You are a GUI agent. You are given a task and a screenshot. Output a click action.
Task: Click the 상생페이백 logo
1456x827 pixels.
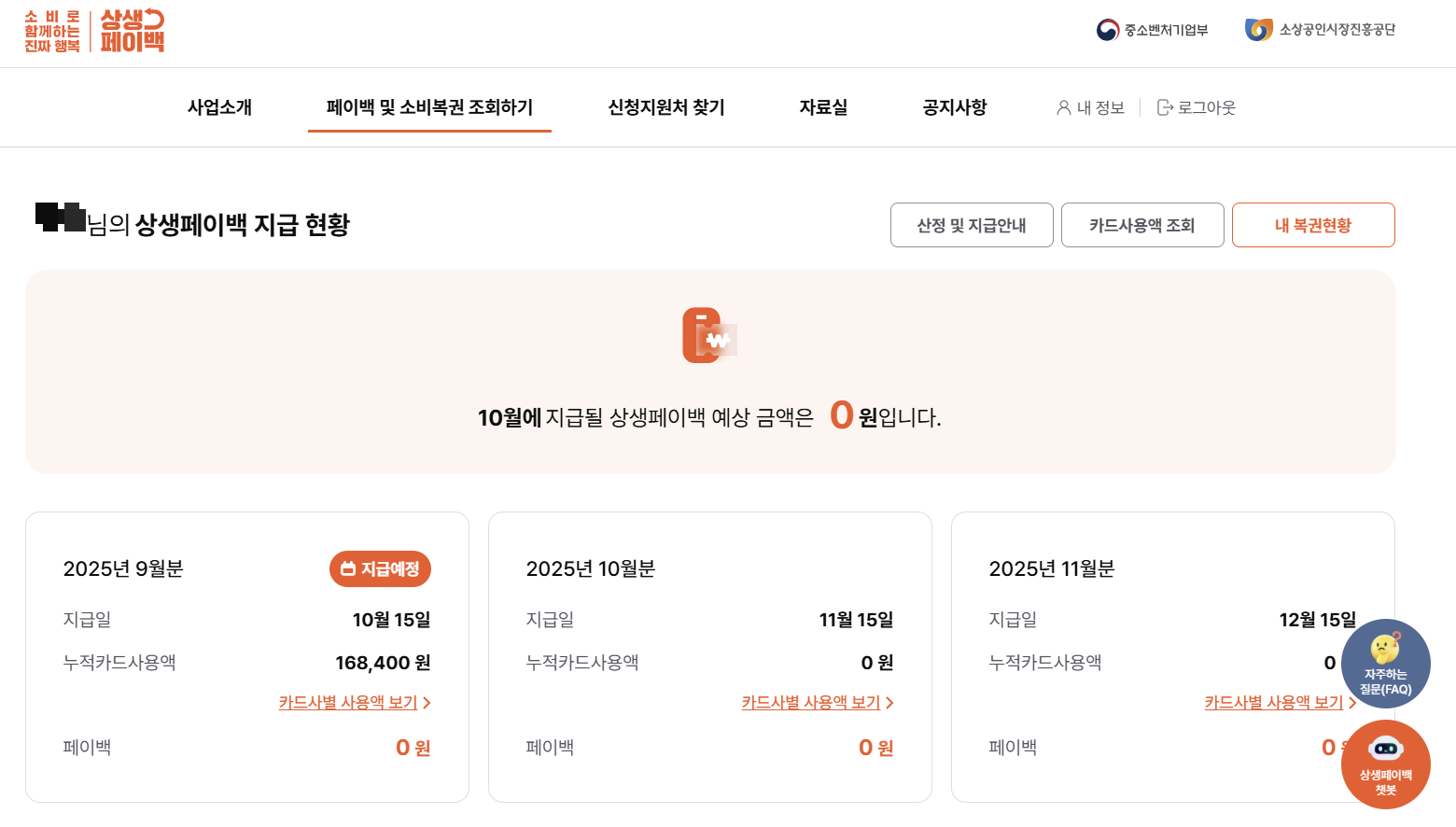click(x=93, y=31)
